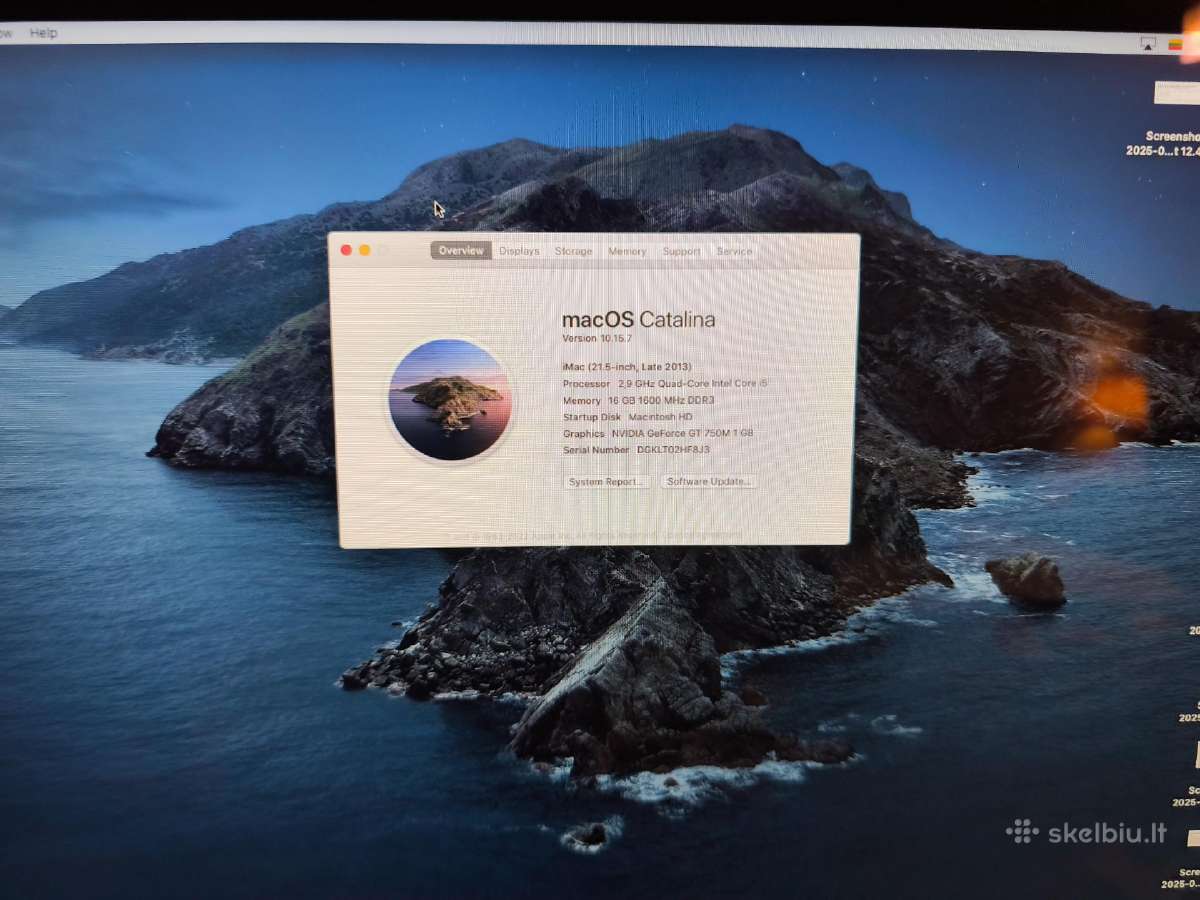
Task: Open the Memory tab
Action: click(x=627, y=251)
